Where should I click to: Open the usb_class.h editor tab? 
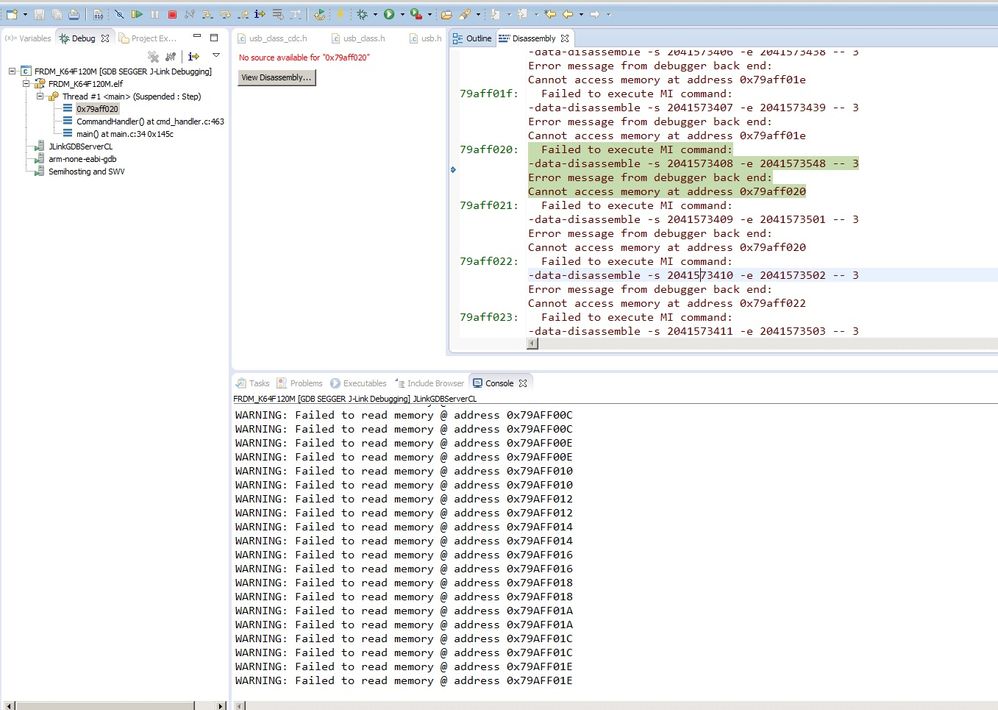(358, 38)
